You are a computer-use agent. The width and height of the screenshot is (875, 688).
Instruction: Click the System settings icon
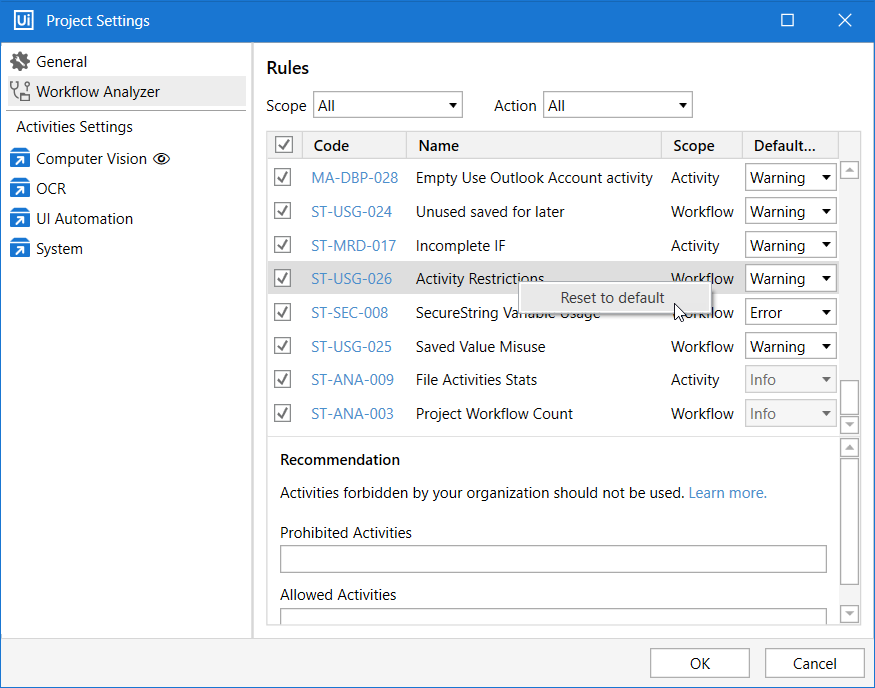(20, 249)
